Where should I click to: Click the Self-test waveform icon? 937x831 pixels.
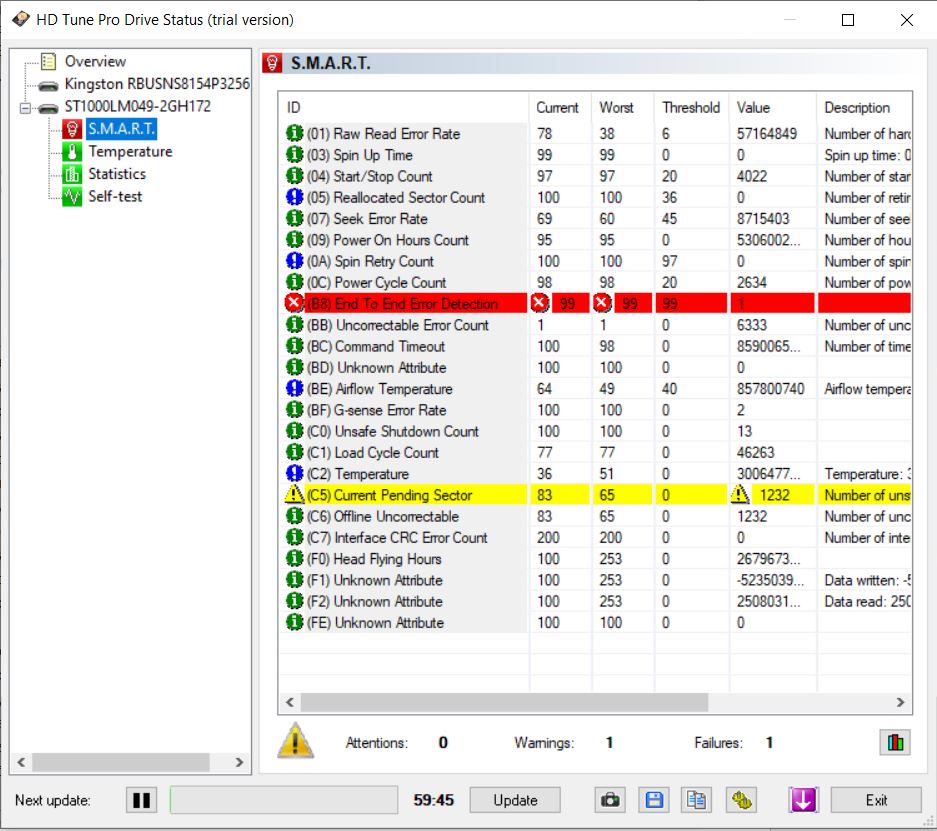tap(72, 196)
